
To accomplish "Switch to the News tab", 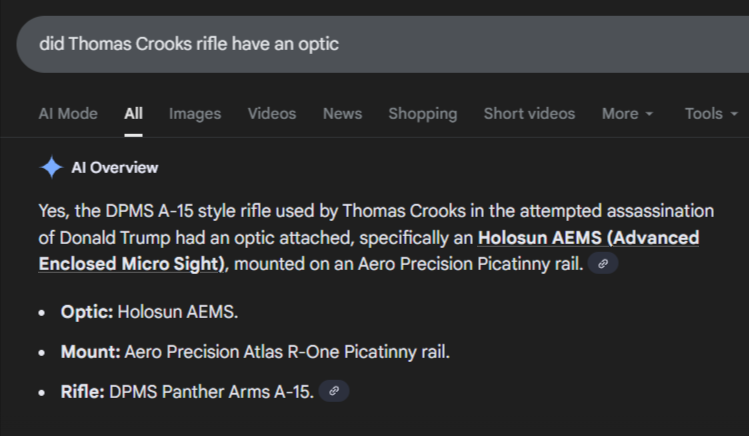I will [342, 114].
